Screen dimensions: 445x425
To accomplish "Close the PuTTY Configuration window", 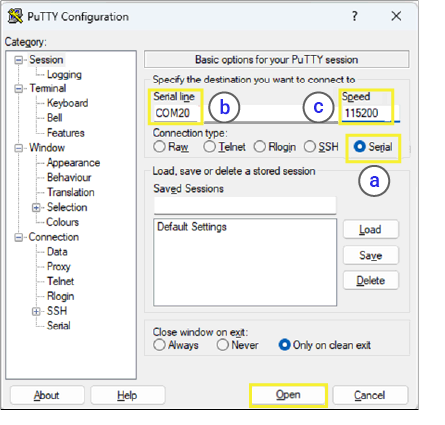I will pos(396,16).
